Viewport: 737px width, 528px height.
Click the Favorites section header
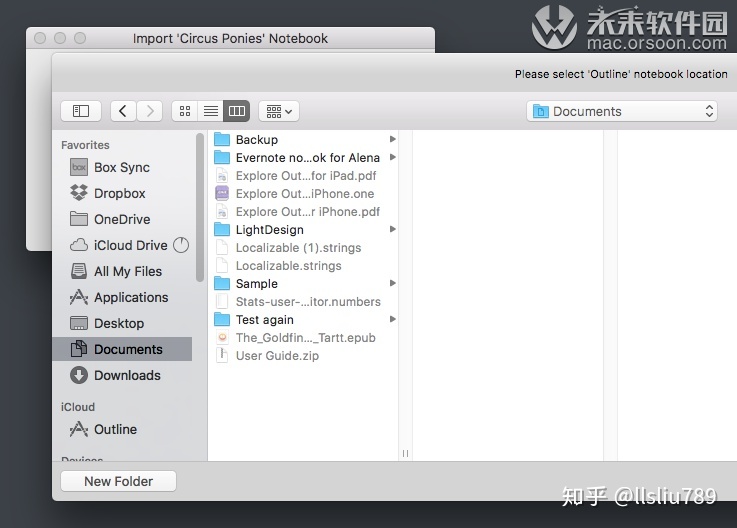click(85, 145)
